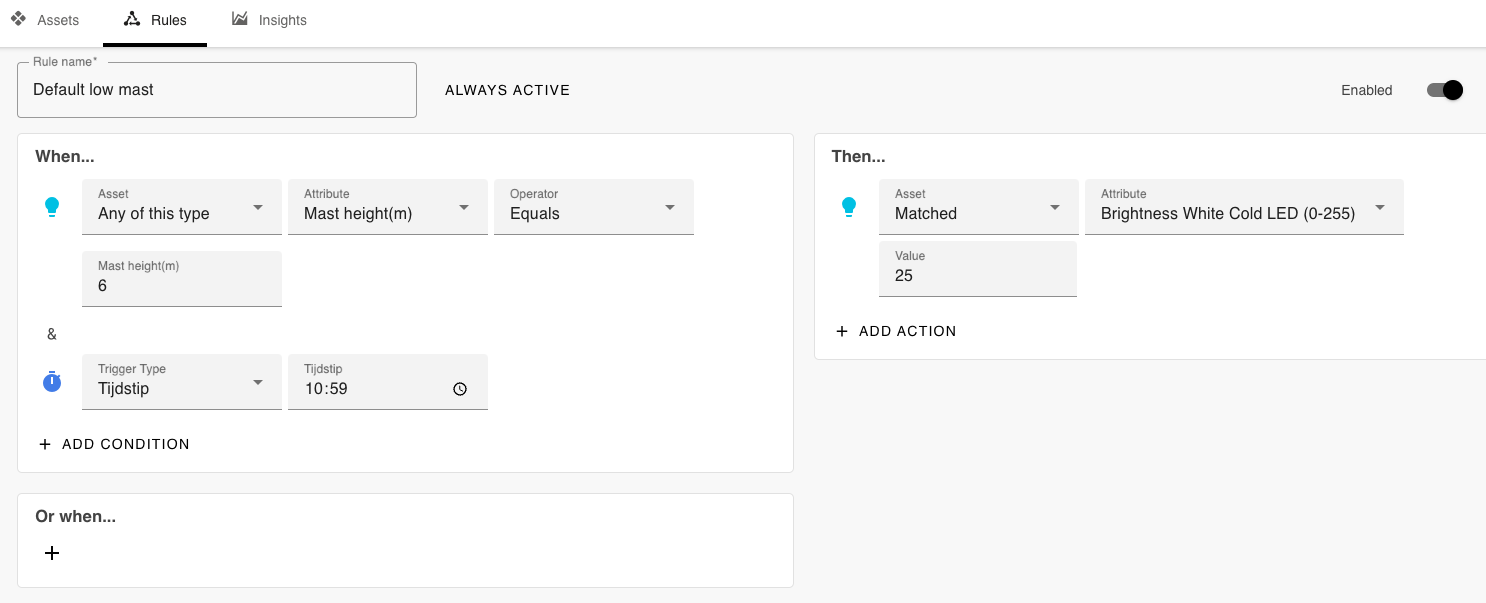
Task: Click the Insights chart icon
Action: coord(240,19)
